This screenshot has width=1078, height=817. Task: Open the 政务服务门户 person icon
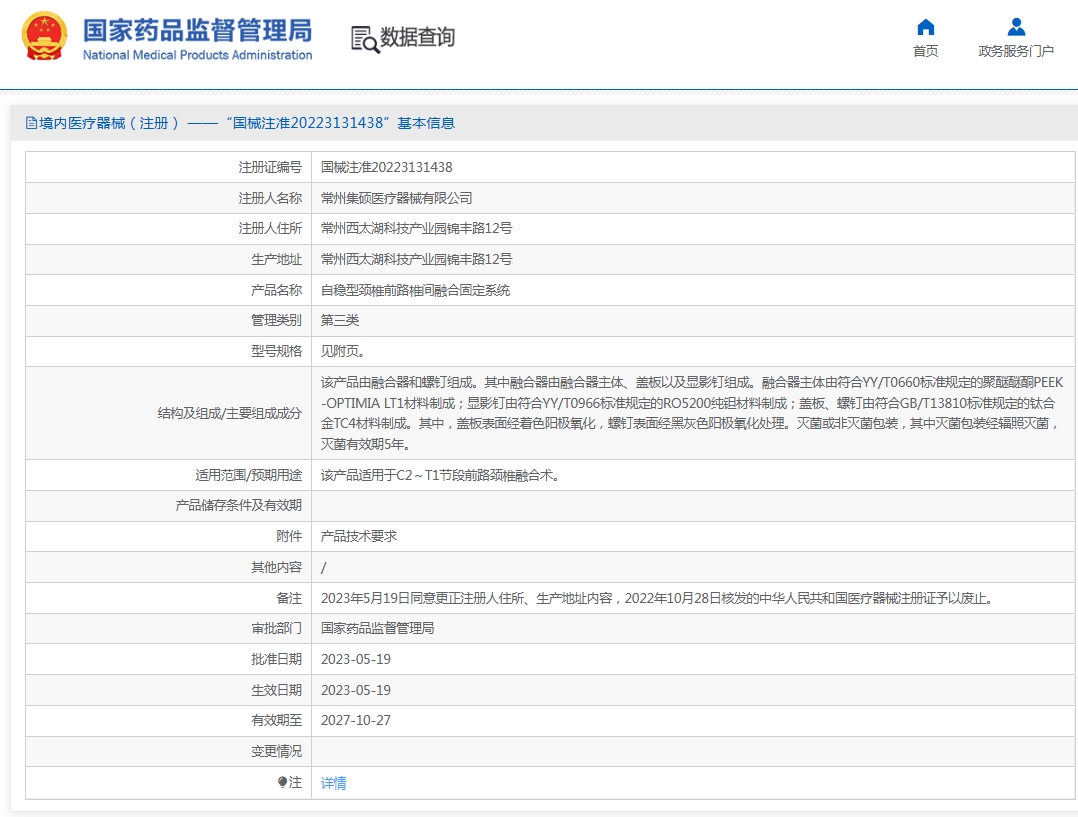[1016, 28]
